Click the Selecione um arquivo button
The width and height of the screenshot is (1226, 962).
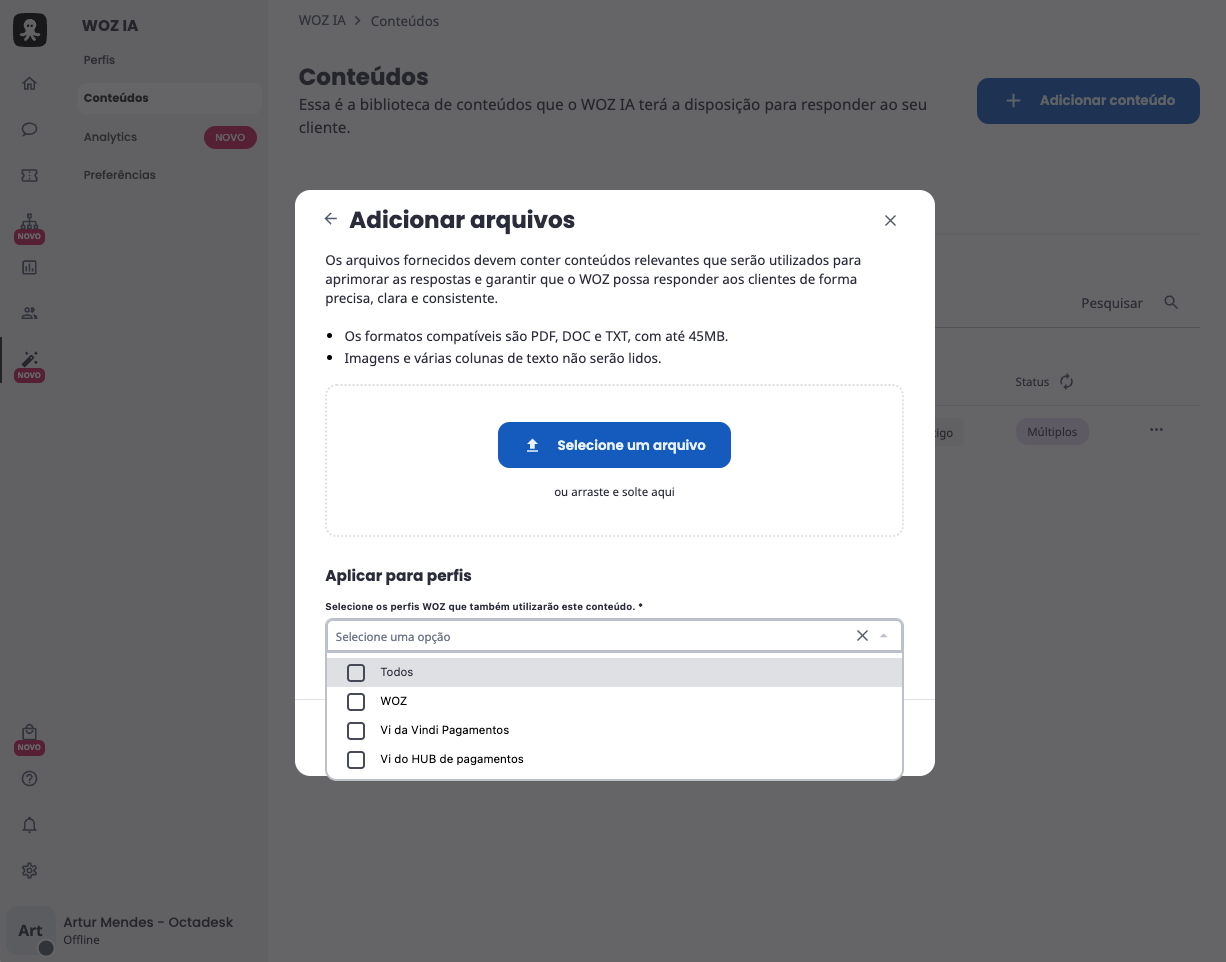pos(614,445)
